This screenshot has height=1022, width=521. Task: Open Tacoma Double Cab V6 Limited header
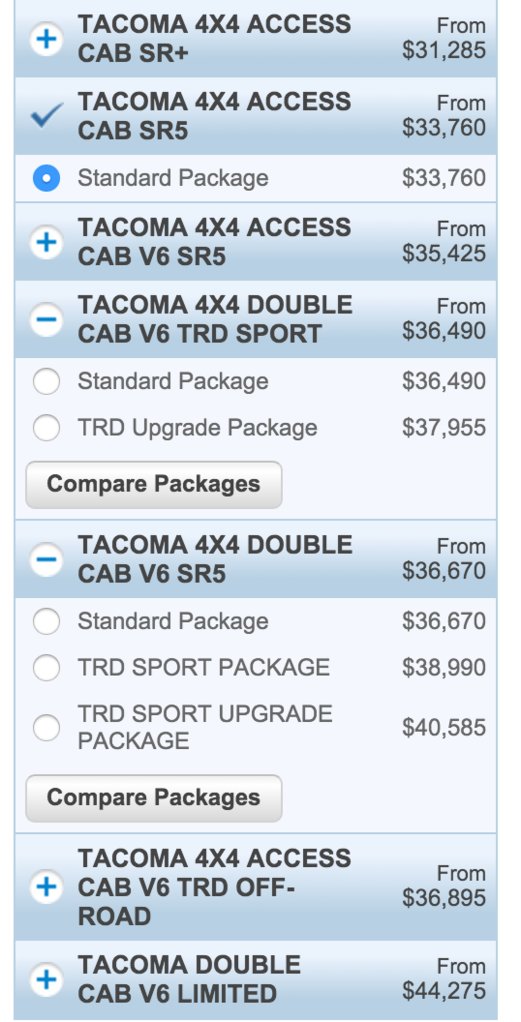click(255, 980)
